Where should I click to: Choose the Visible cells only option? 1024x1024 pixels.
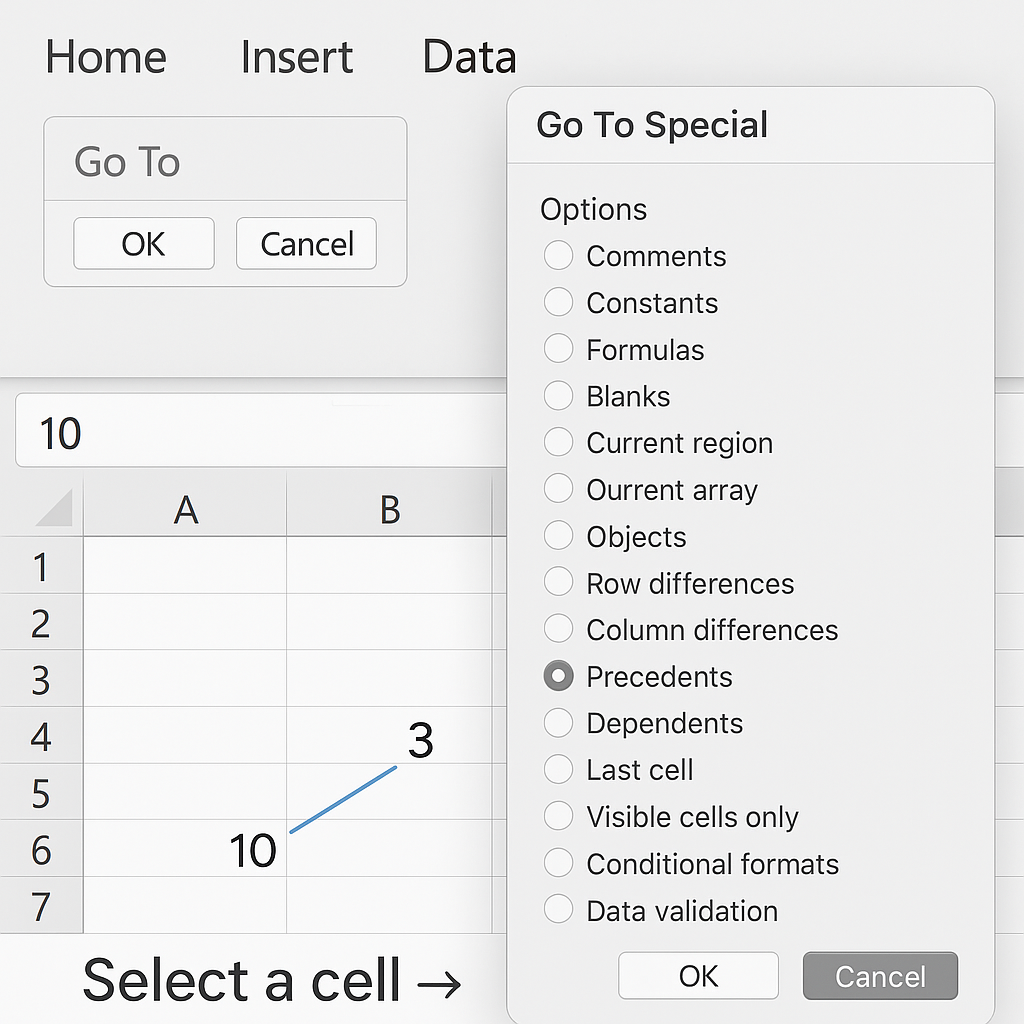[558, 816]
